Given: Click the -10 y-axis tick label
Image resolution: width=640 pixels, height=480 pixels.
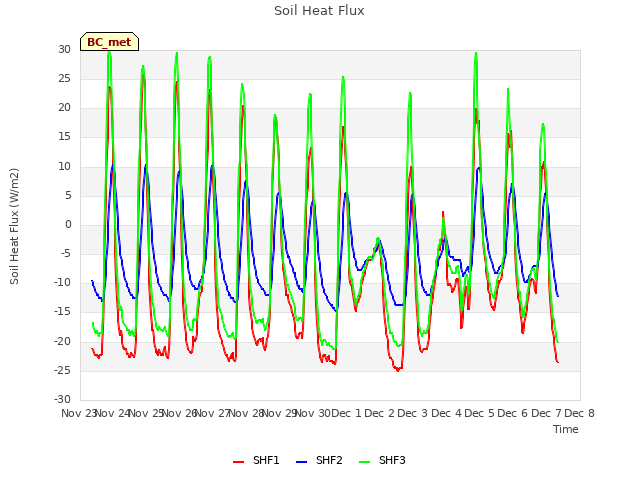Looking at the screenshot, I should pos(62,283).
